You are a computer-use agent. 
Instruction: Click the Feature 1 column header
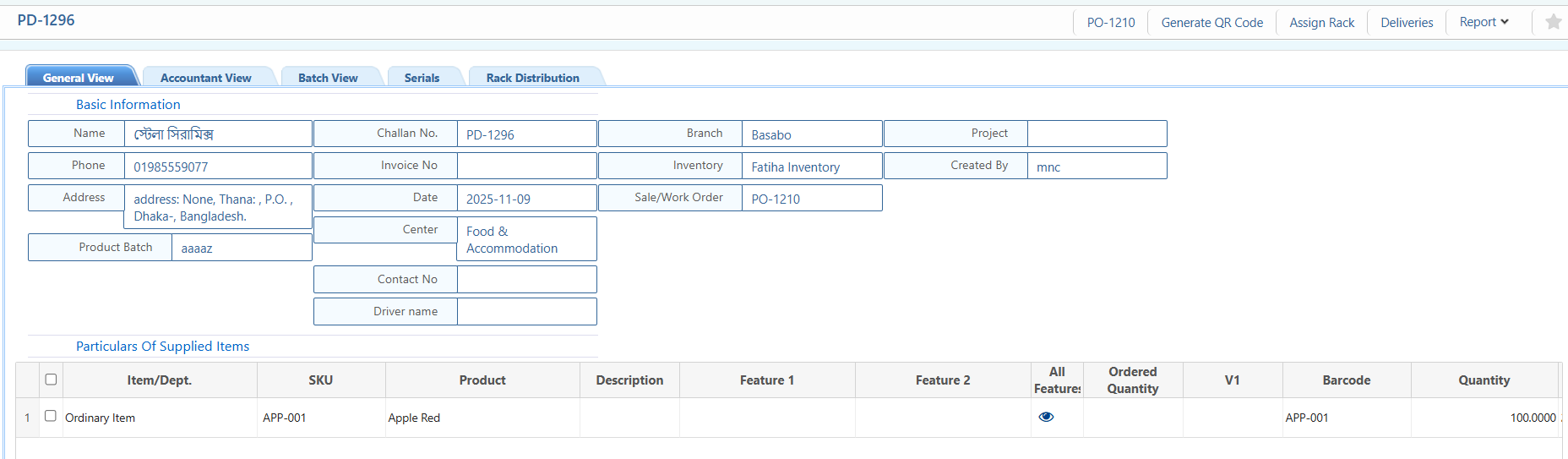(767, 380)
